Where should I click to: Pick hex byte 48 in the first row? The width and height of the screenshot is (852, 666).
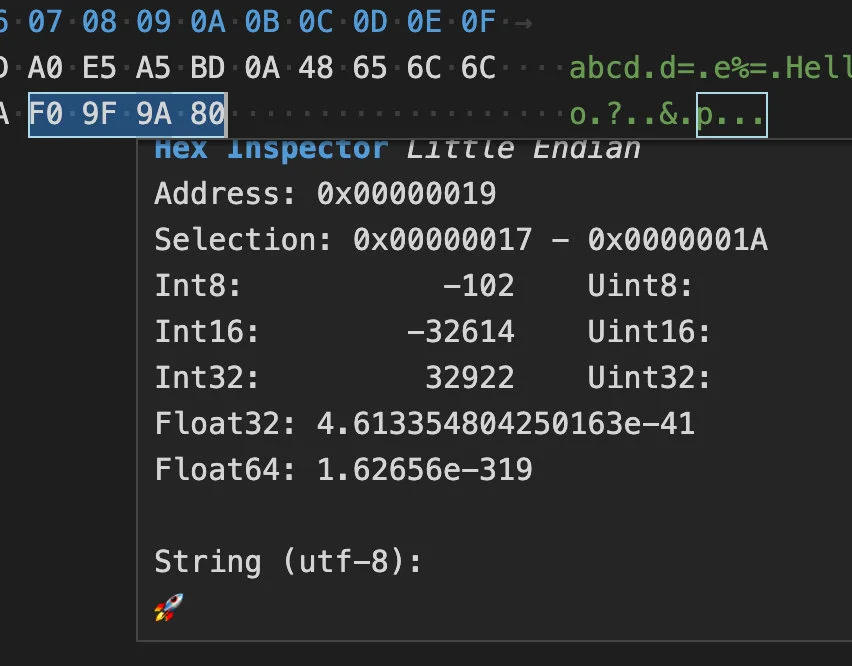click(x=315, y=68)
